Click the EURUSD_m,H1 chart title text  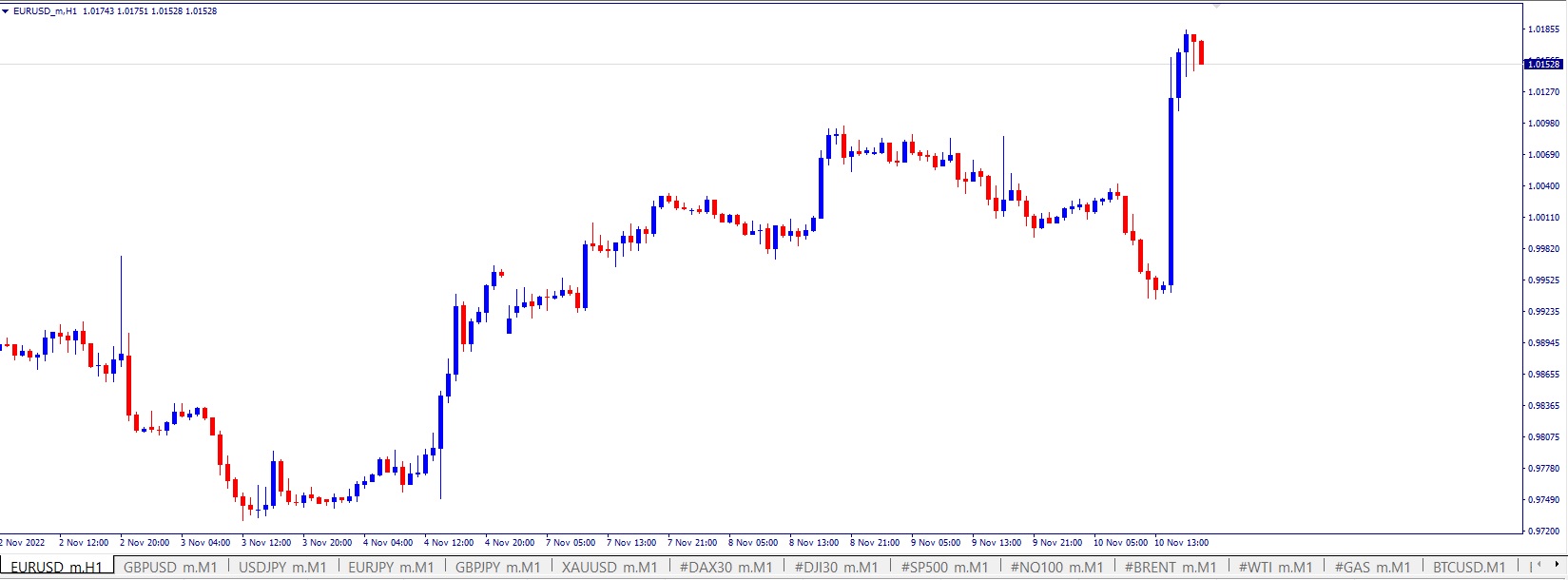tap(45, 11)
